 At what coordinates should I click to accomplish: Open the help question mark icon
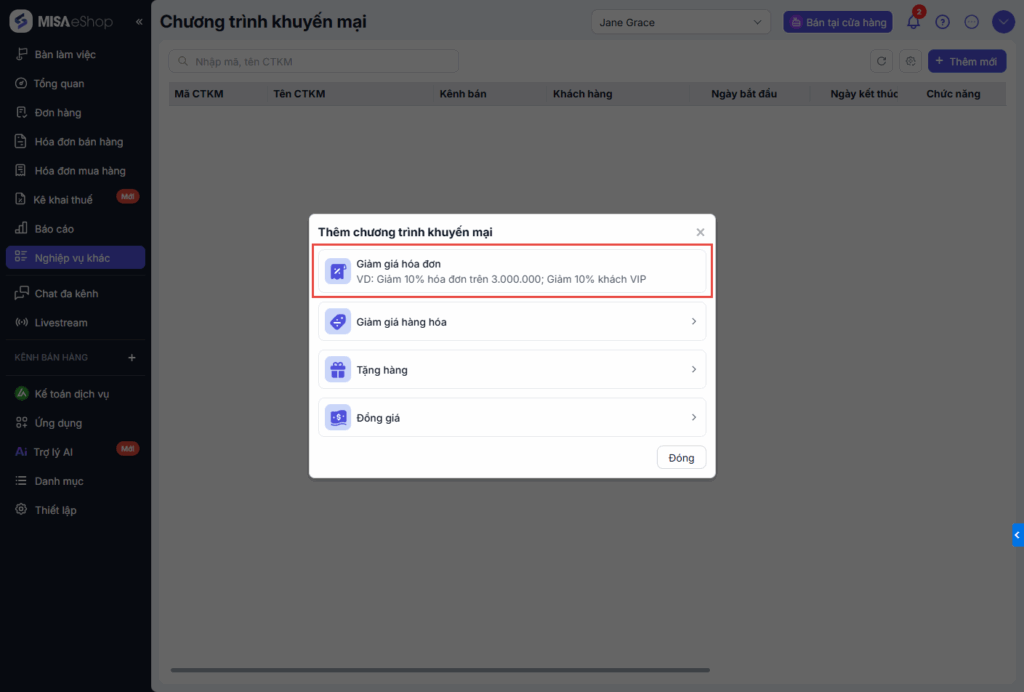point(942,22)
